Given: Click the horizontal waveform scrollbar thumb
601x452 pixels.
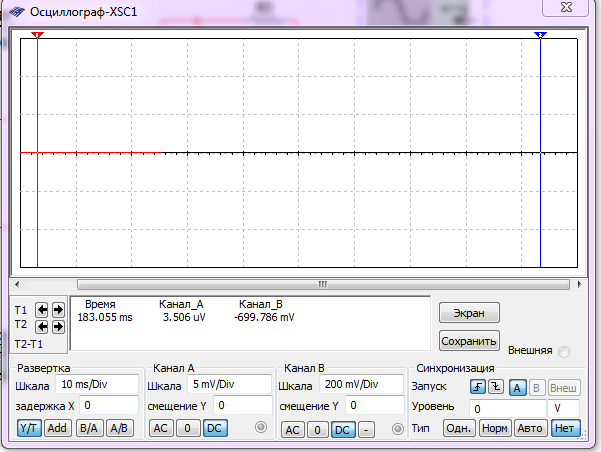Looking at the screenshot, I should click(323, 284).
